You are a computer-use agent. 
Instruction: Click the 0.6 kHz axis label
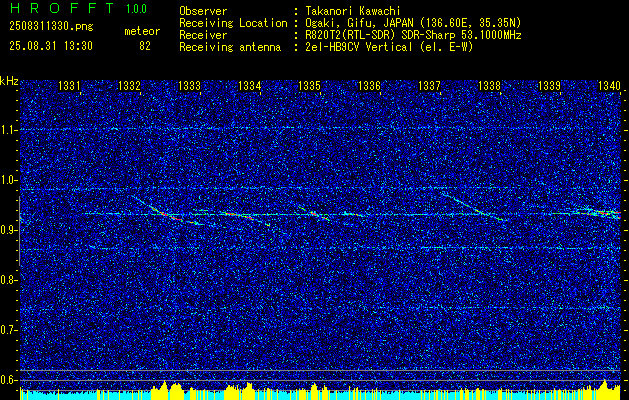click(x=8, y=380)
